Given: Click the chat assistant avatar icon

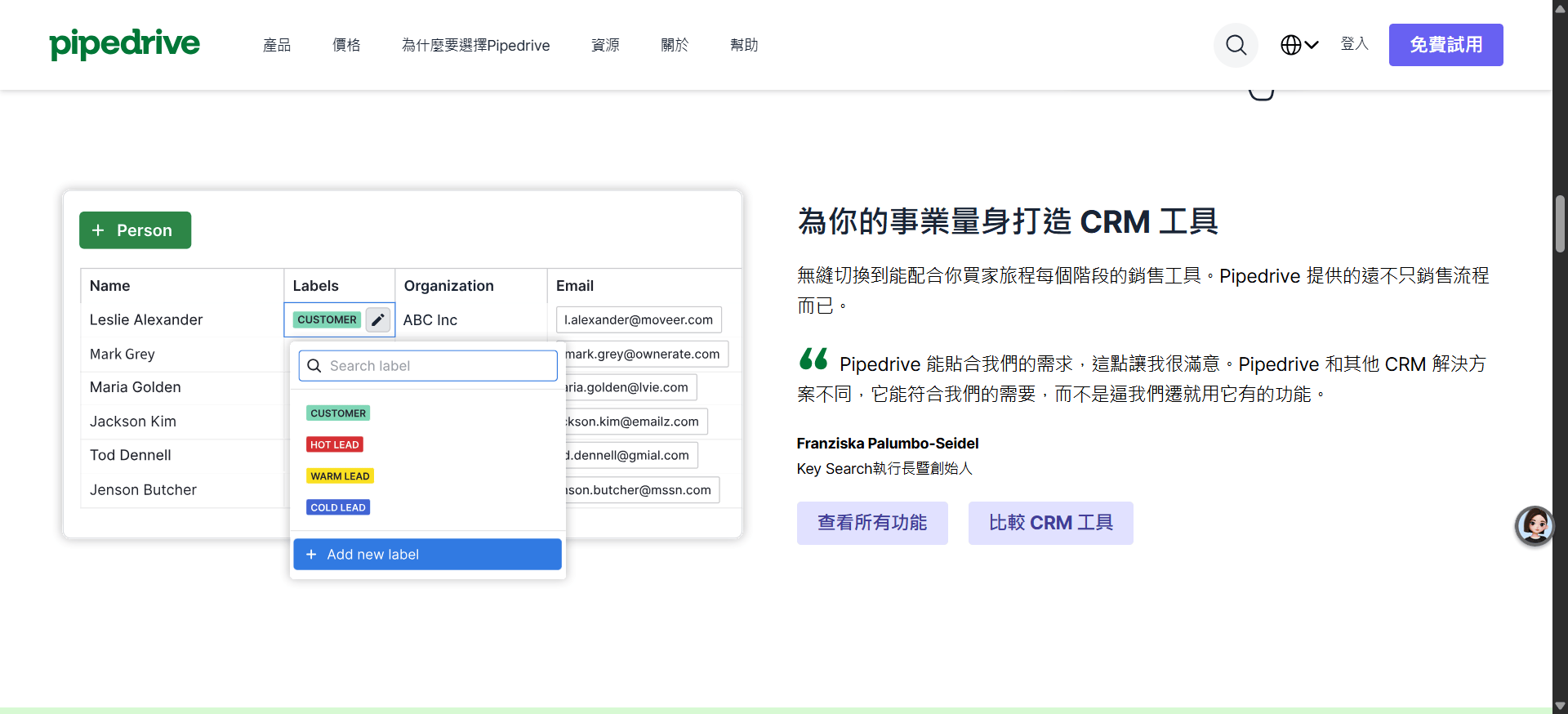Looking at the screenshot, I should click(x=1535, y=525).
